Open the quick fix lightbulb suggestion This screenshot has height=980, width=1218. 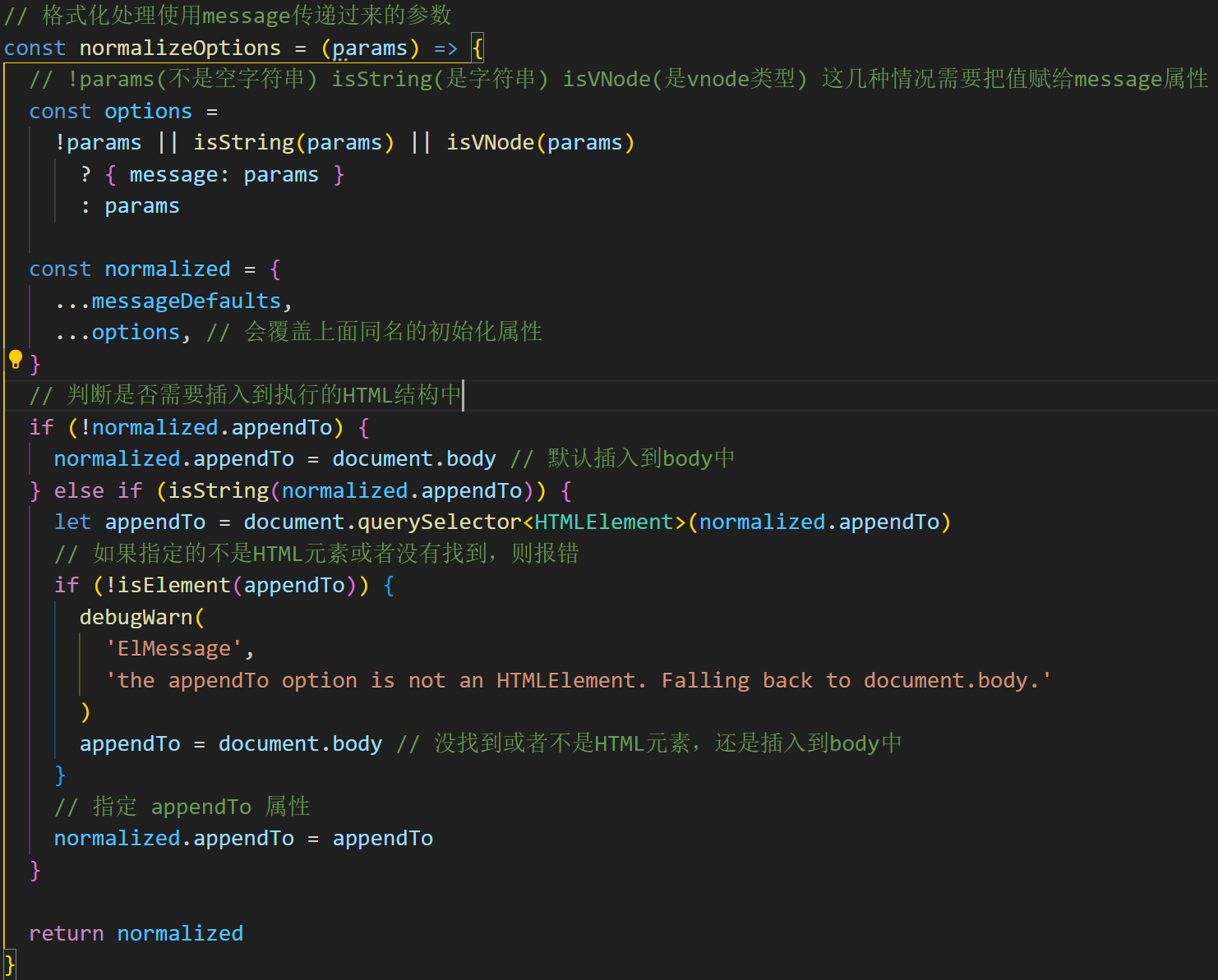pos(15,358)
